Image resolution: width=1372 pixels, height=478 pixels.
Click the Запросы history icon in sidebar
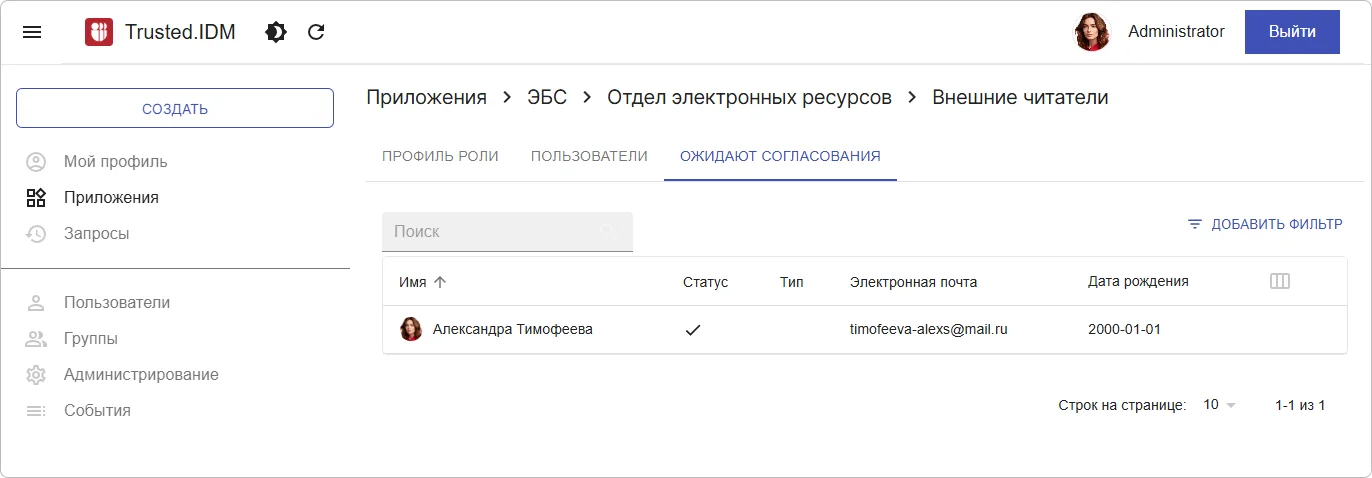click(x=36, y=233)
